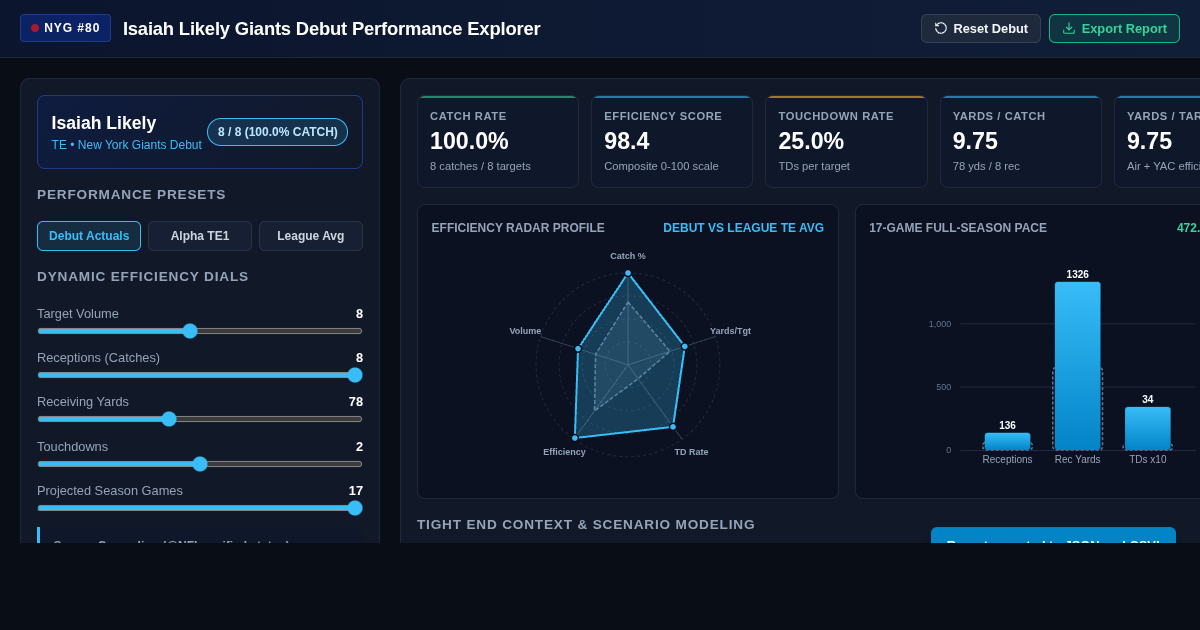Click the Efficiency point on the radar chart
The width and height of the screenshot is (1200, 630).
point(575,438)
